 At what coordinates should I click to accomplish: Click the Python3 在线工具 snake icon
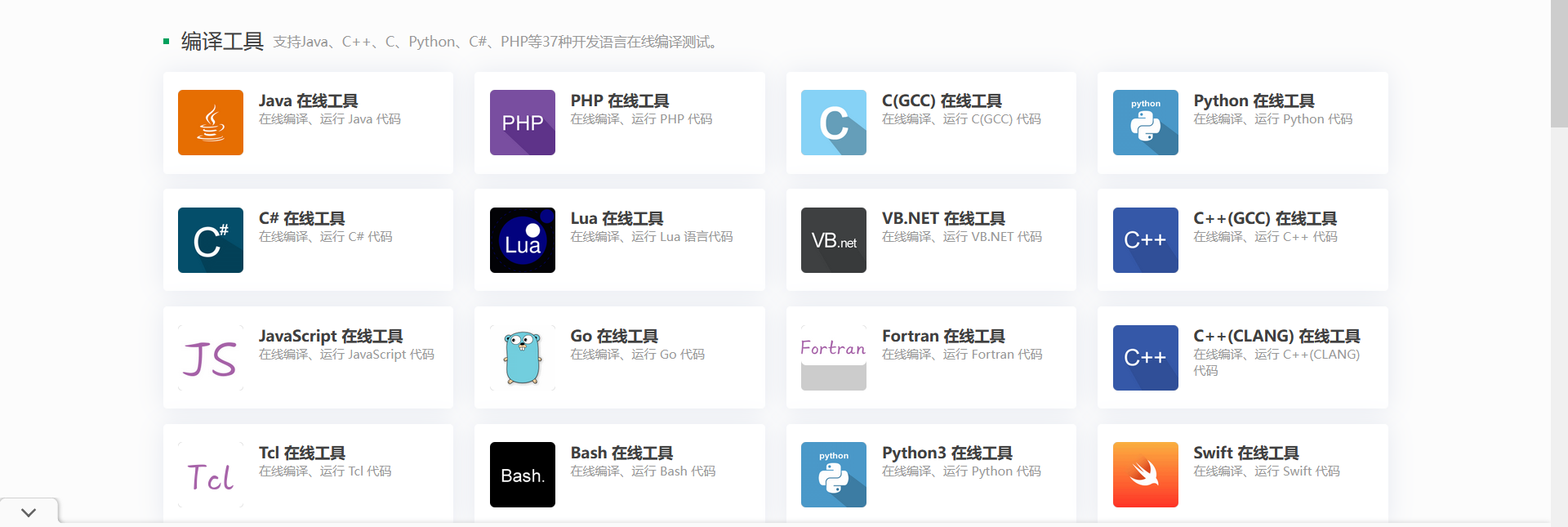coord(834,475)
